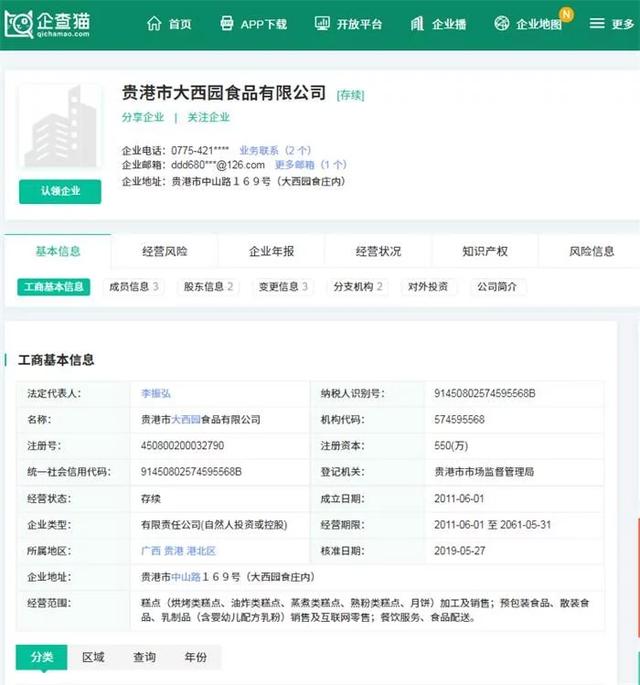Open the 企业地图 navigation item

(539, 24)
